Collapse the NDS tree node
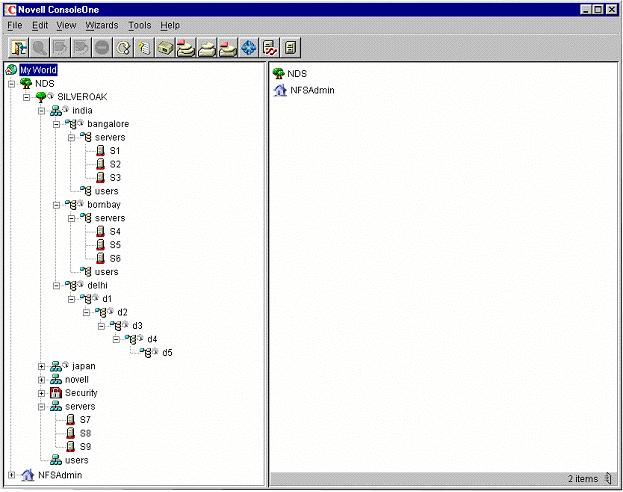 12,84
